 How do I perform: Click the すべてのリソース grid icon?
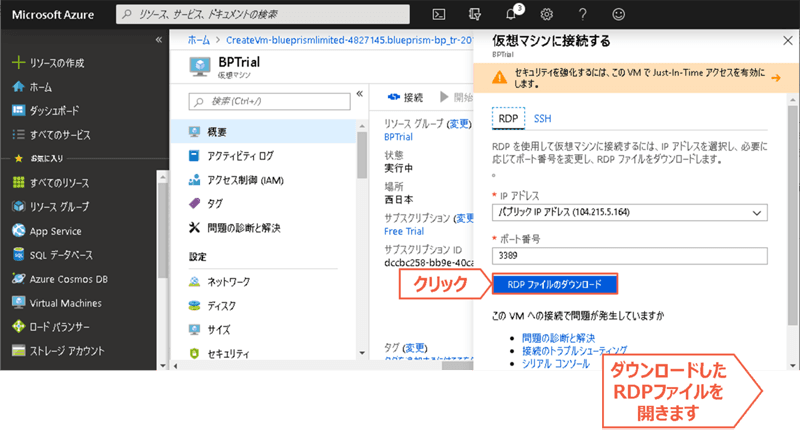tap(18, 183)
